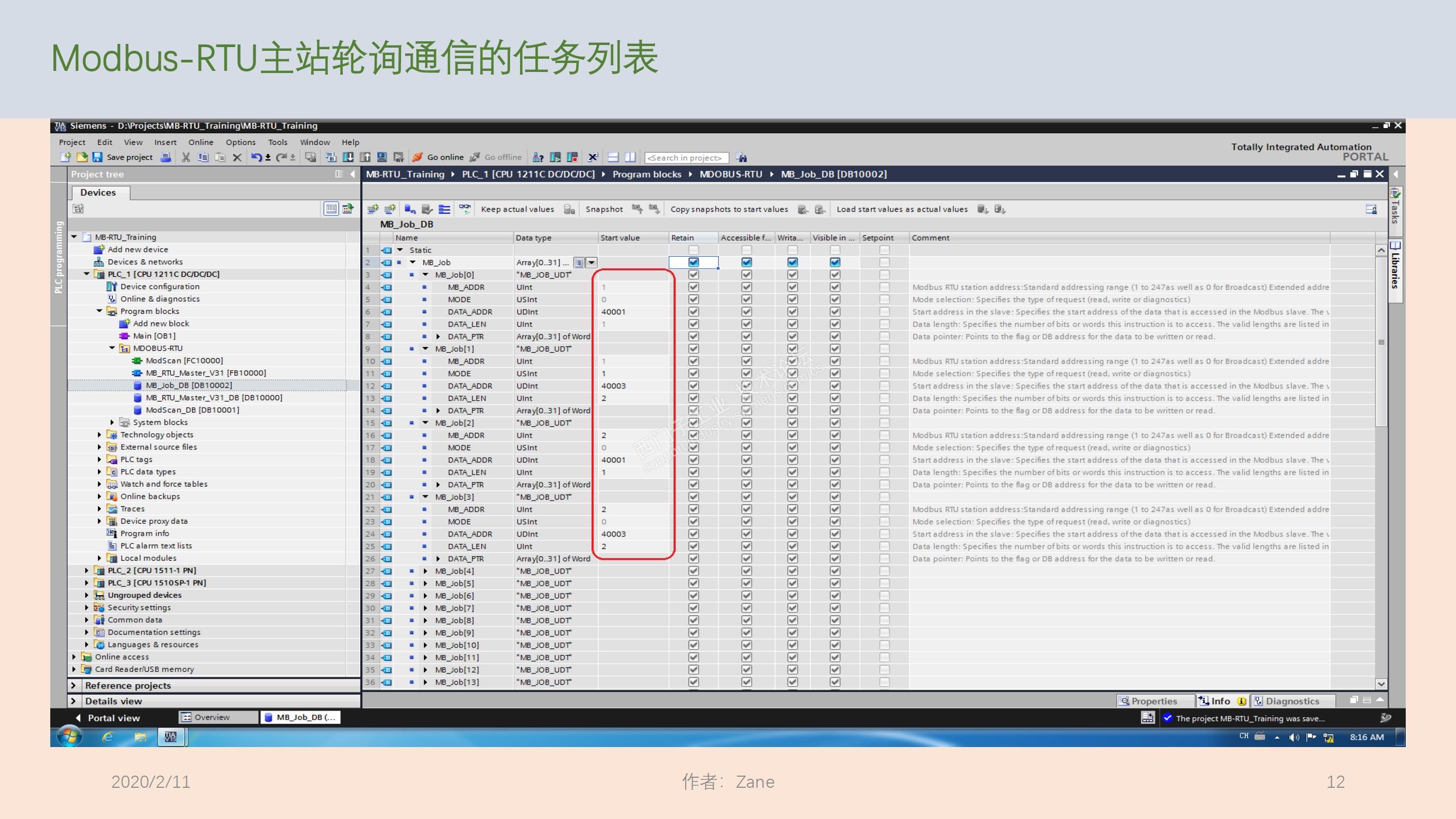Toggle Visible in HMI checkbox for MB_Job row
The width and height of the screenshot is (1456, 819).
(835, 262)
